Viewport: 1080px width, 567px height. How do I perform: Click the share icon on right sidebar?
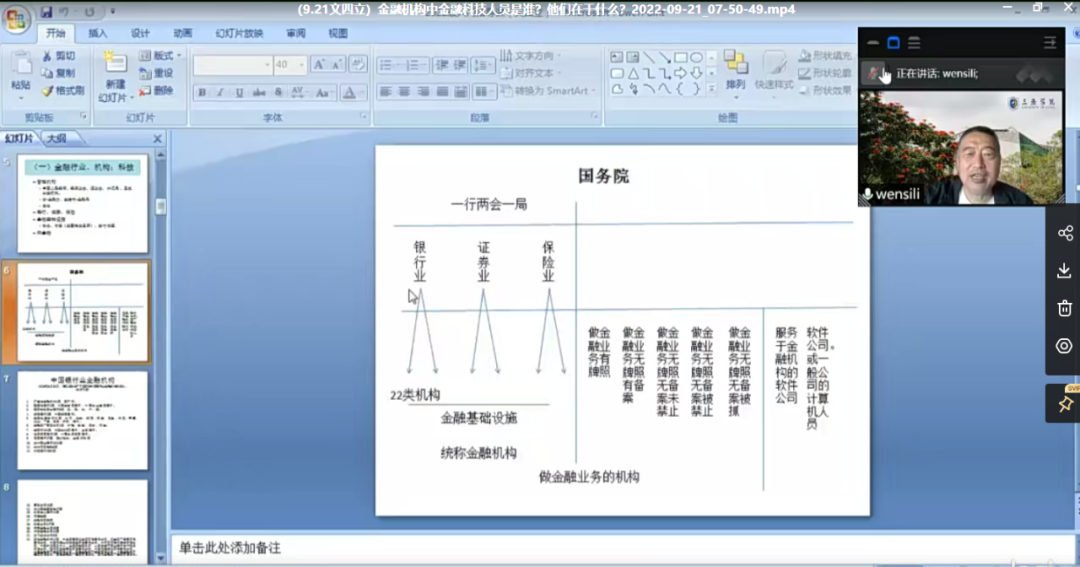[1064, 233]
